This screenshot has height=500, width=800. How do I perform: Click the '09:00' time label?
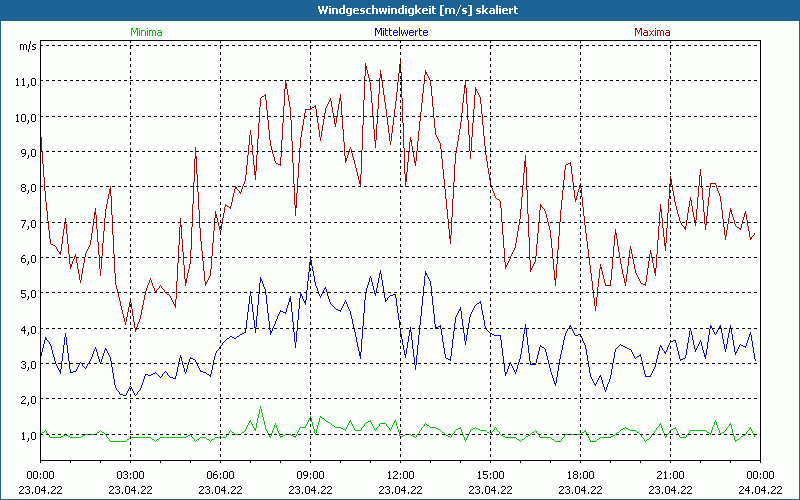tap(310, 476)
